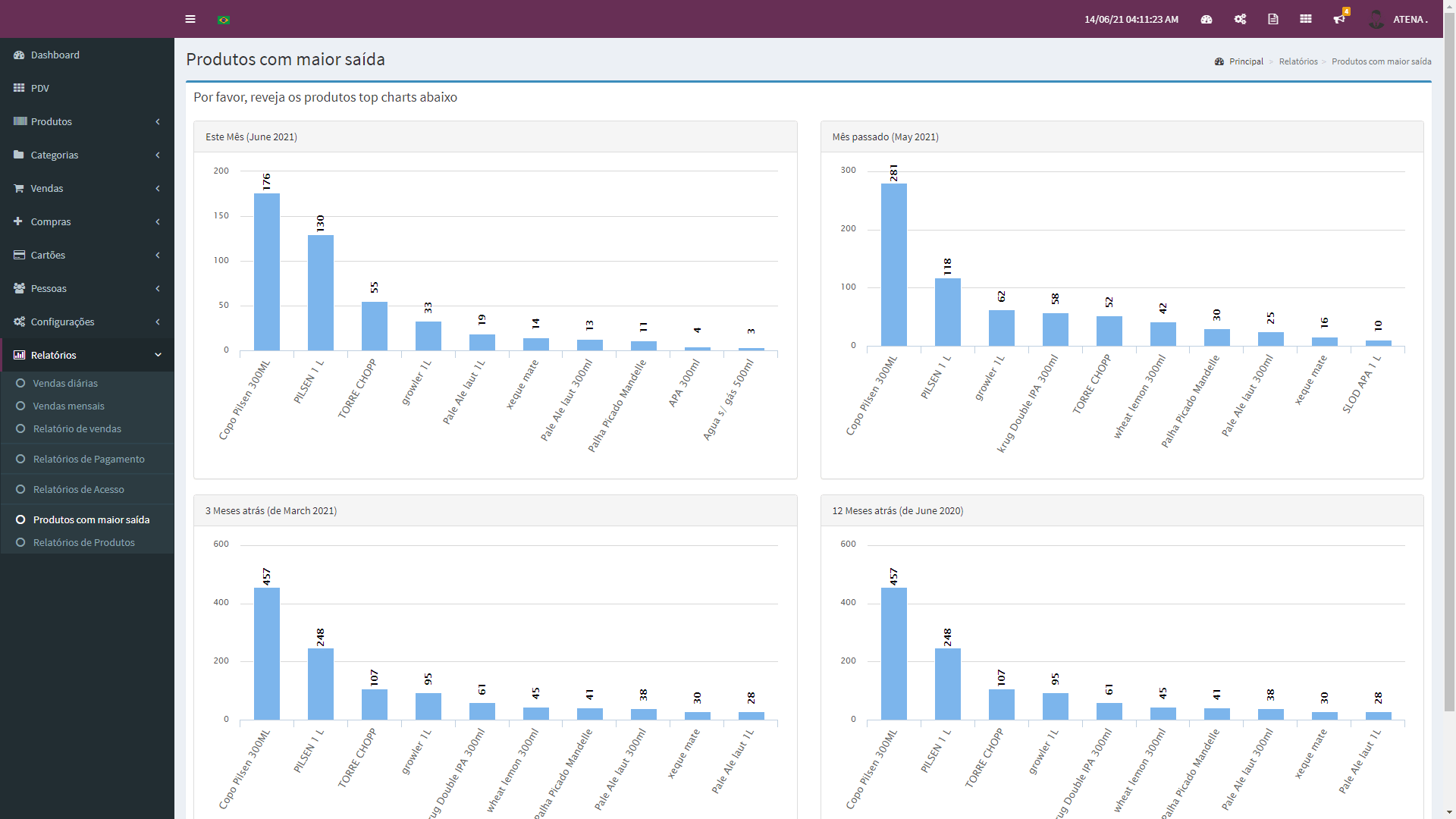Click the Relatórios breadcrumb link
The width and height of the screenshot is (1456, 819).
(x=1298, y=61)
